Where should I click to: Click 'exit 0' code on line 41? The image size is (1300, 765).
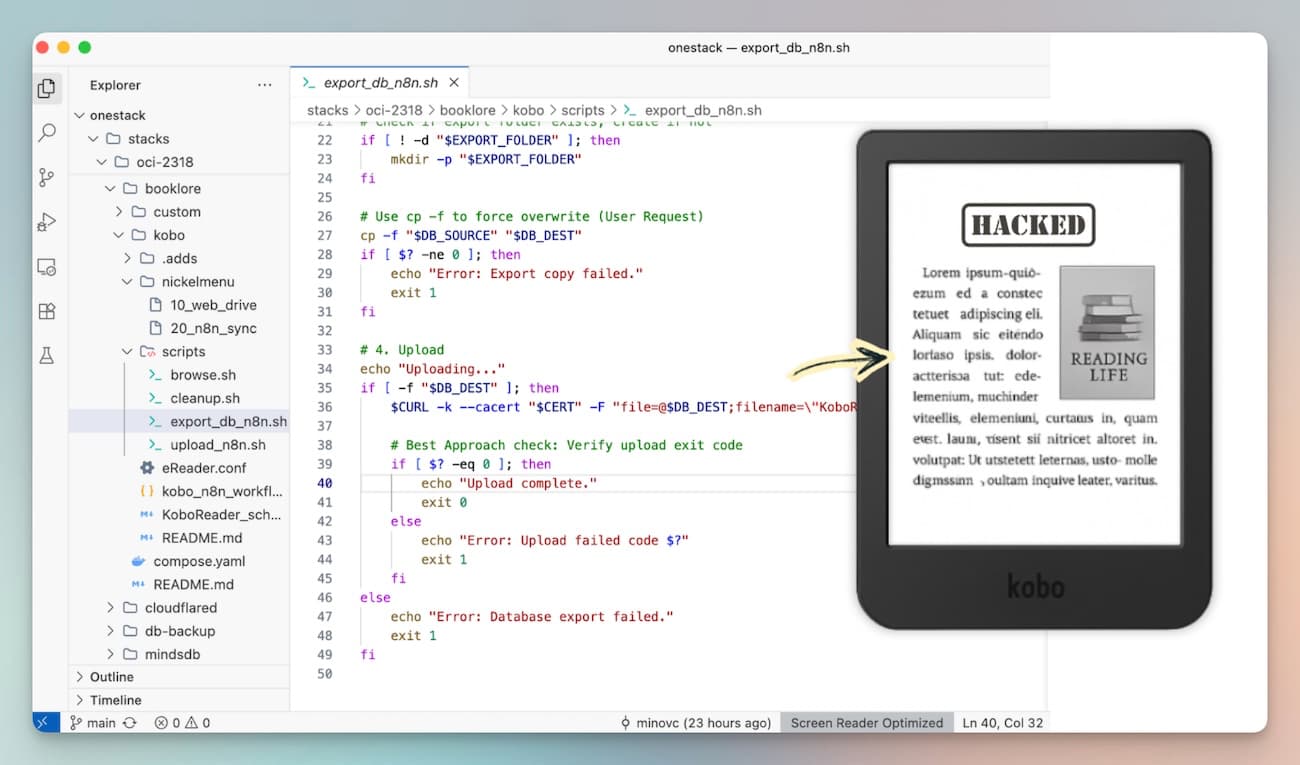444,502
